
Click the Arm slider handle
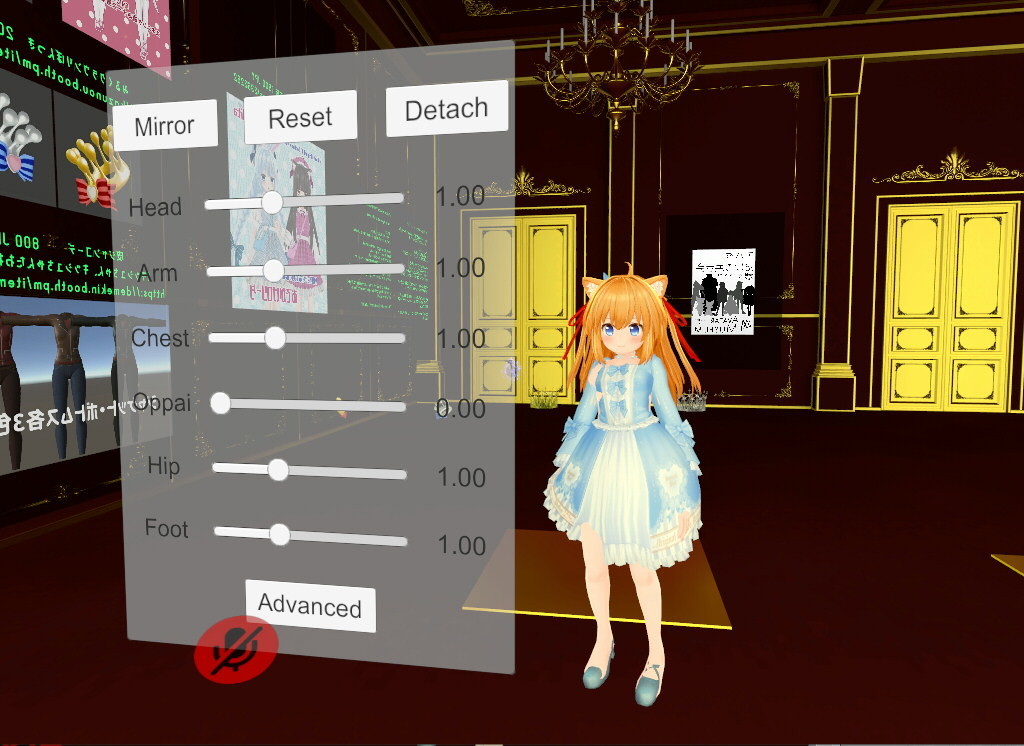pos(274,271)
